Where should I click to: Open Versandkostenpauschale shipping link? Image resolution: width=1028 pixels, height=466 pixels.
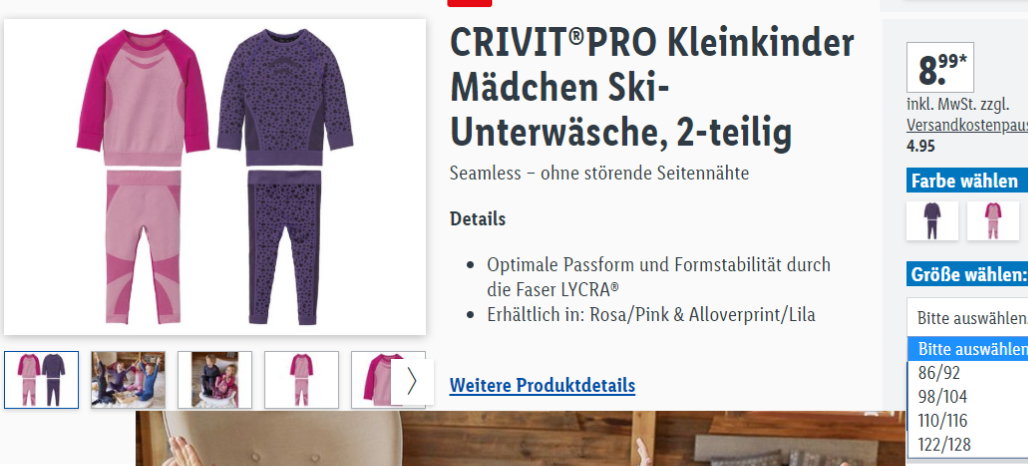pyautogui.click(x=967, y=125)
